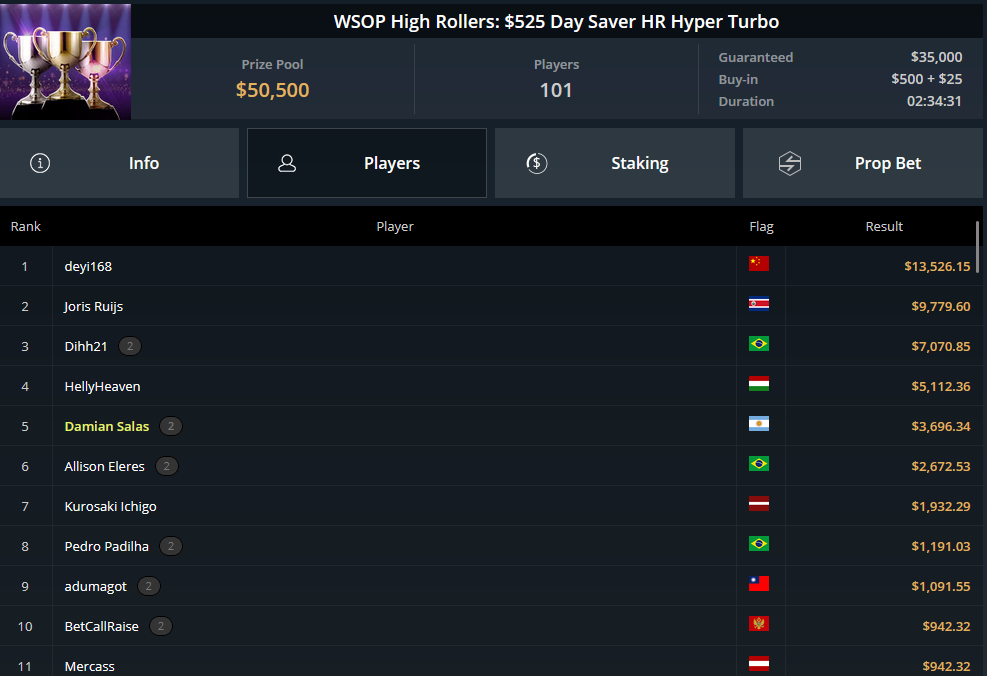Viewport: 987px width, 676px height.
Task: Click the Hungary flag beside HellyHeaven
Action: 759,384
